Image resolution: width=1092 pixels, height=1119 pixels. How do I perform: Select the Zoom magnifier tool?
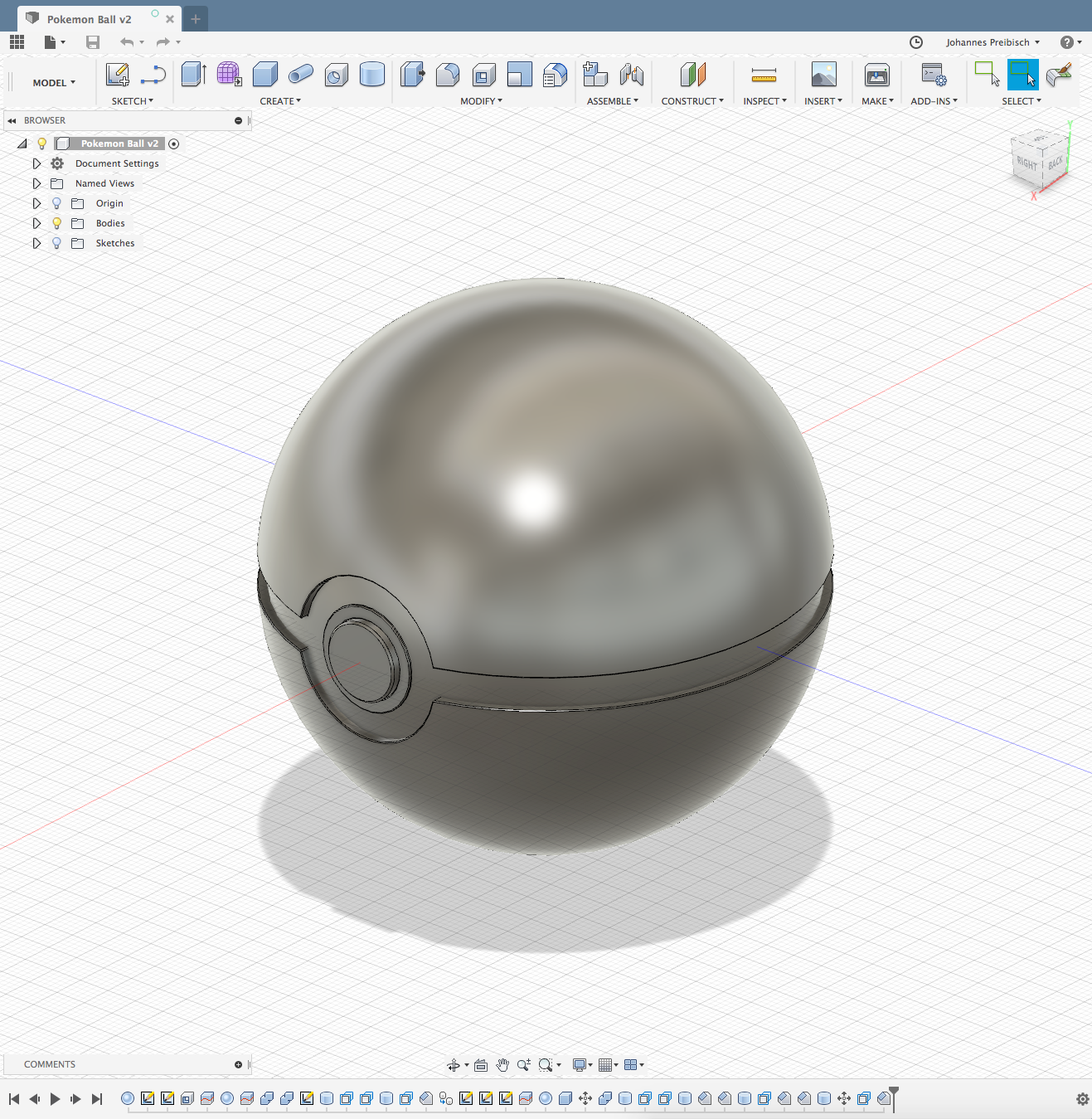pyautogui.click(x=524, y=1065)
